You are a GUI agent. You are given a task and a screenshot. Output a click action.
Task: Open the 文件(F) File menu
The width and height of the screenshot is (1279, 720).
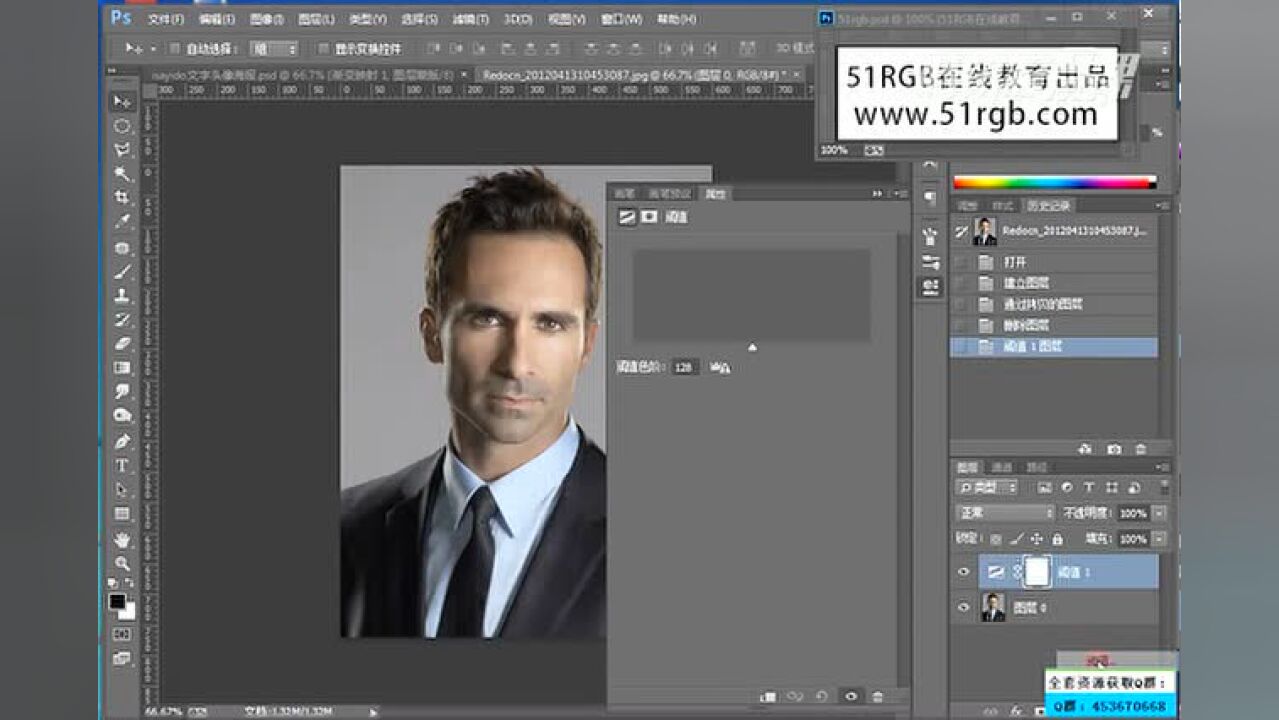tap(165, 19)
